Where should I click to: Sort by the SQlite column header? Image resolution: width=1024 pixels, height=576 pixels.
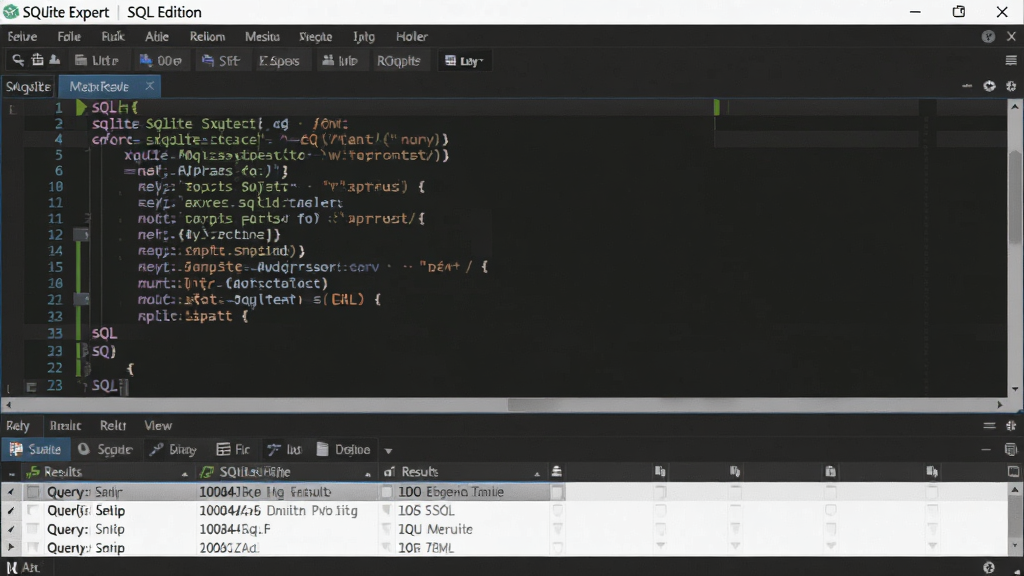[286, 472]
